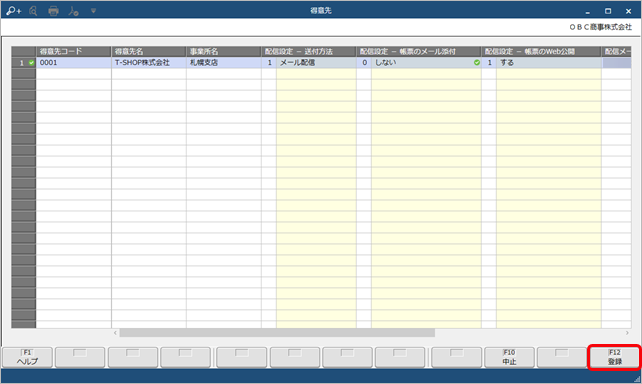Click the scrollbar right arrow
The image size is (642, 384).
click(627, 333)
